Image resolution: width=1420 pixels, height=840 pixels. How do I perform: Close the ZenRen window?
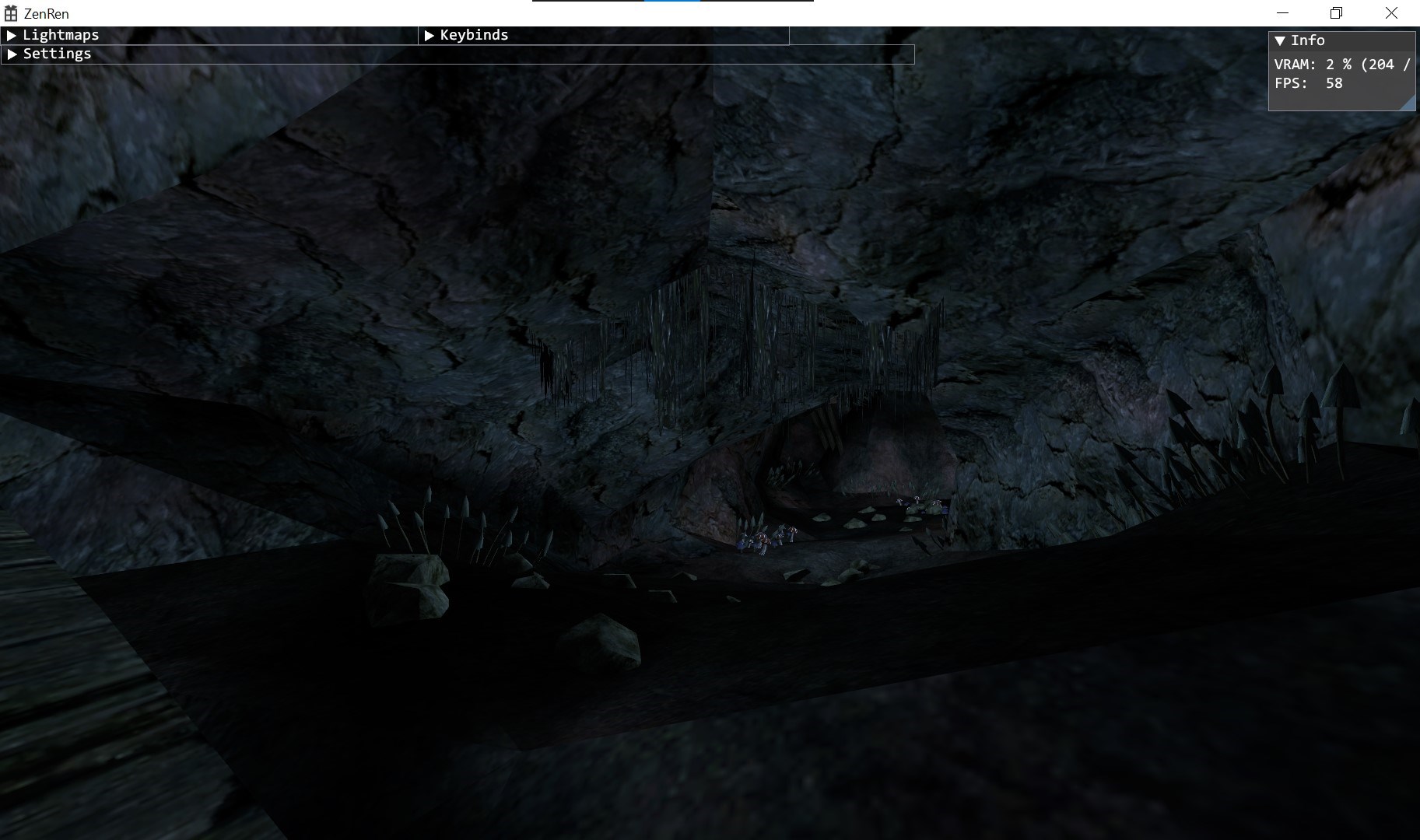[x=1391, y=13]
